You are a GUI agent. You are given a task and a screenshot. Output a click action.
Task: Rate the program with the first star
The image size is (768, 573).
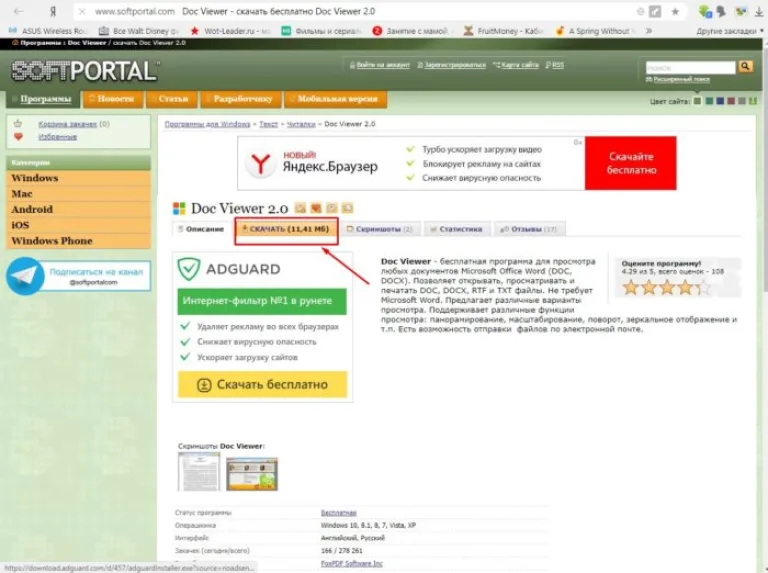pos(631,287)
